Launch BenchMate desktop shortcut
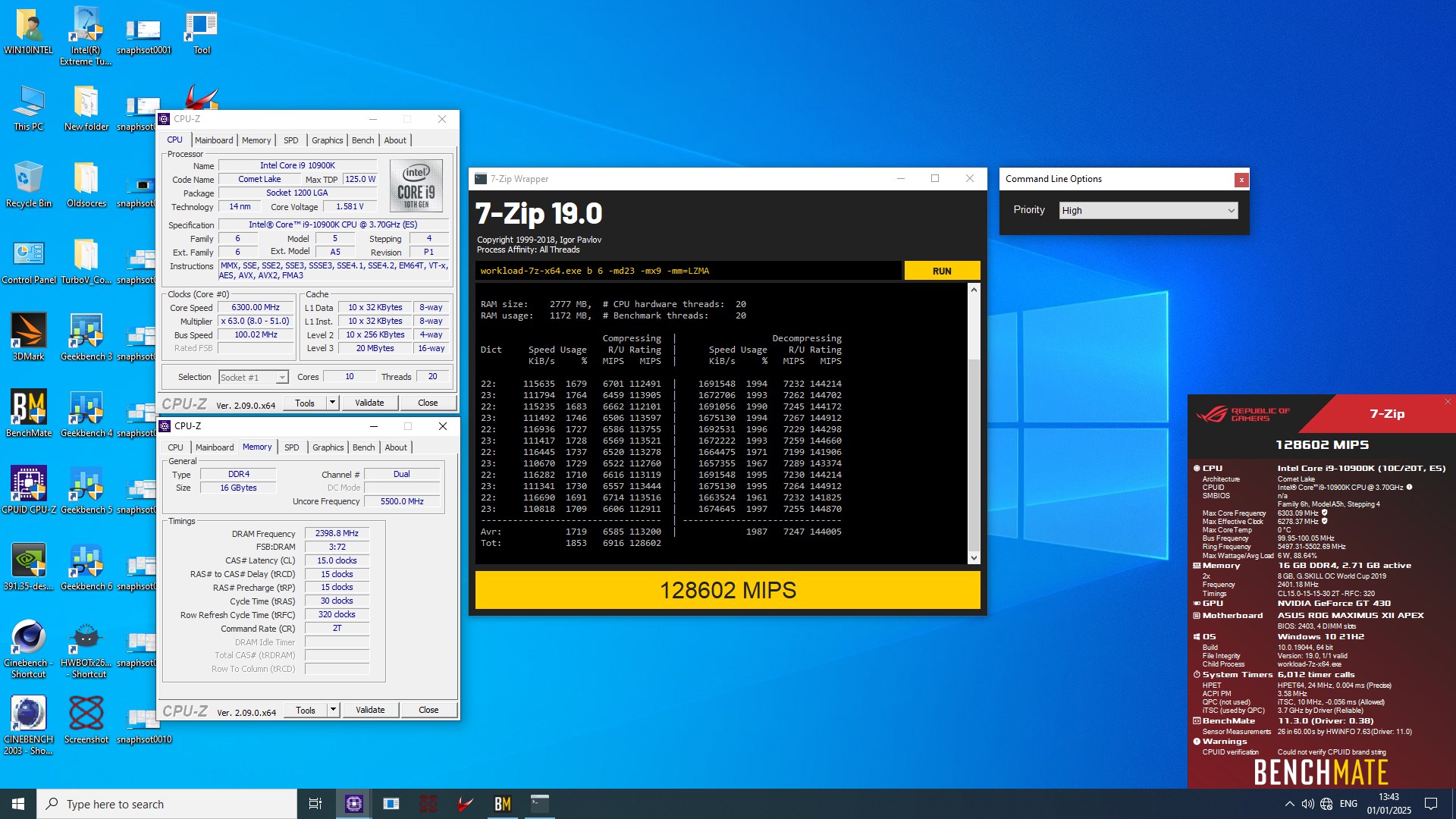This screenshot has width=1456, height=819. pyautogui.click(x=29, y=415)
